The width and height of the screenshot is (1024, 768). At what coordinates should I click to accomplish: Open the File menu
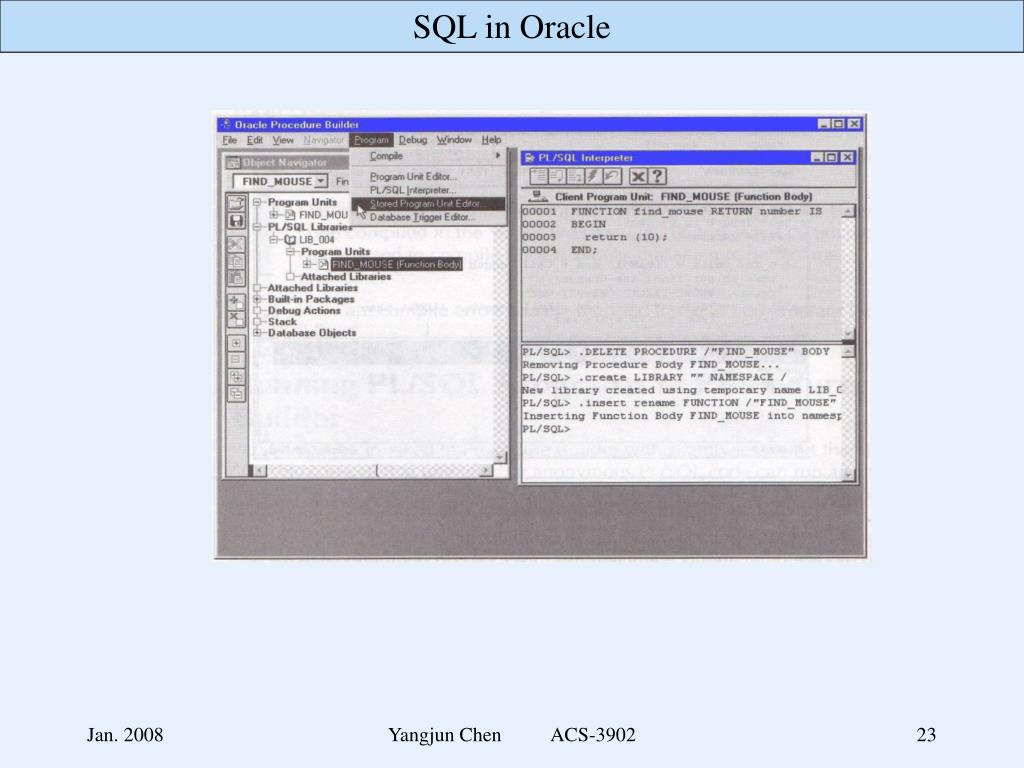[x=229, y=140]
